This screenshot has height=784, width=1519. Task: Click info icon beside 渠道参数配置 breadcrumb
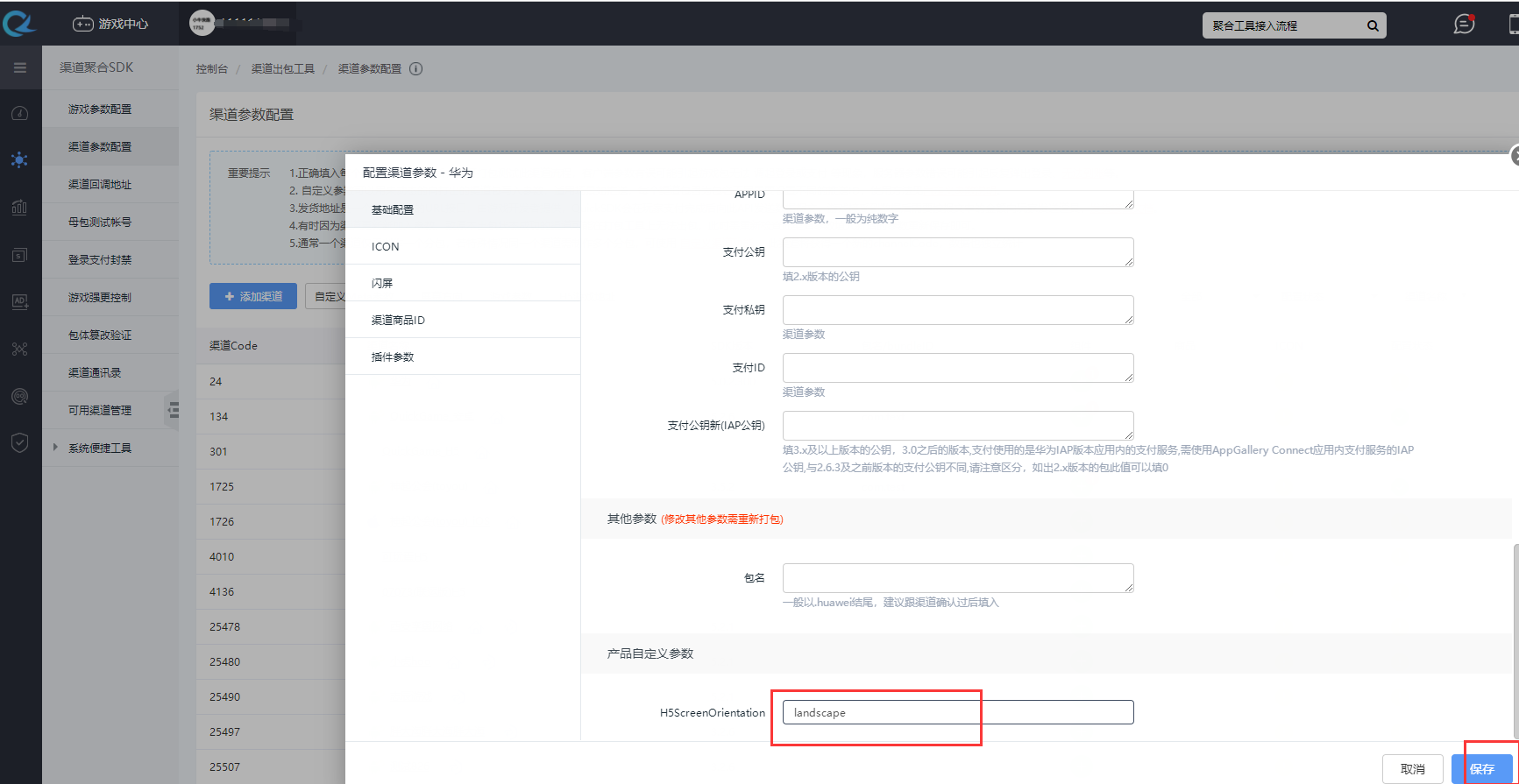(x=416, y=69)
